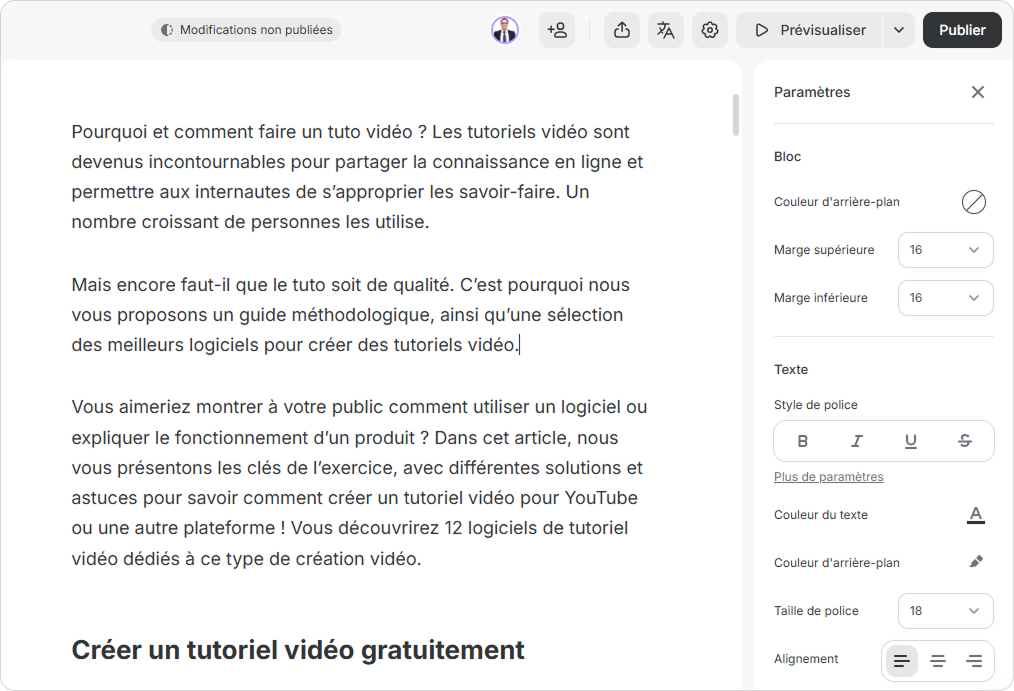The image size is (1014, 691).
Task: Expand the Marge inférieure dropdown
Action: click(x=945, y=298)
